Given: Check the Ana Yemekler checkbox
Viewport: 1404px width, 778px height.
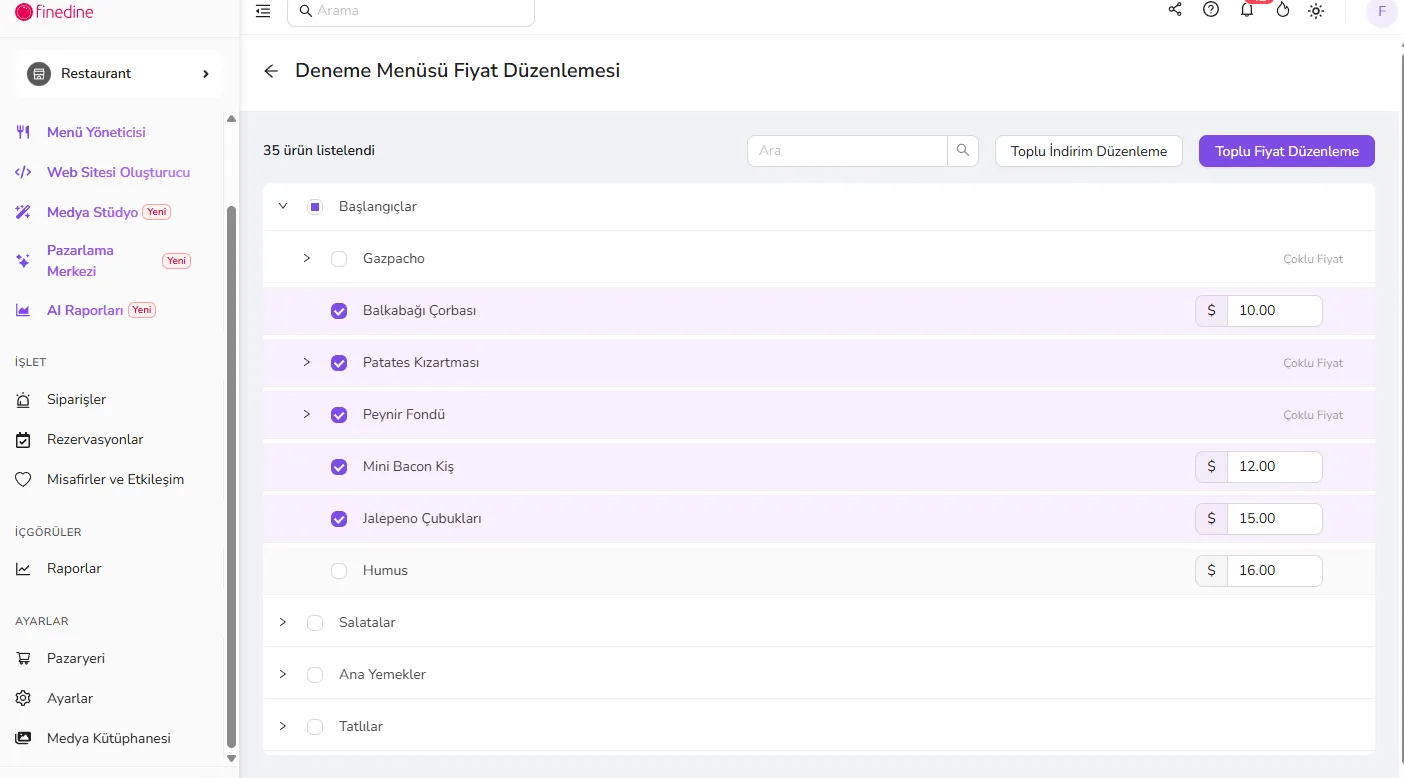Looking at the screenshot, I should coord(315,675).
